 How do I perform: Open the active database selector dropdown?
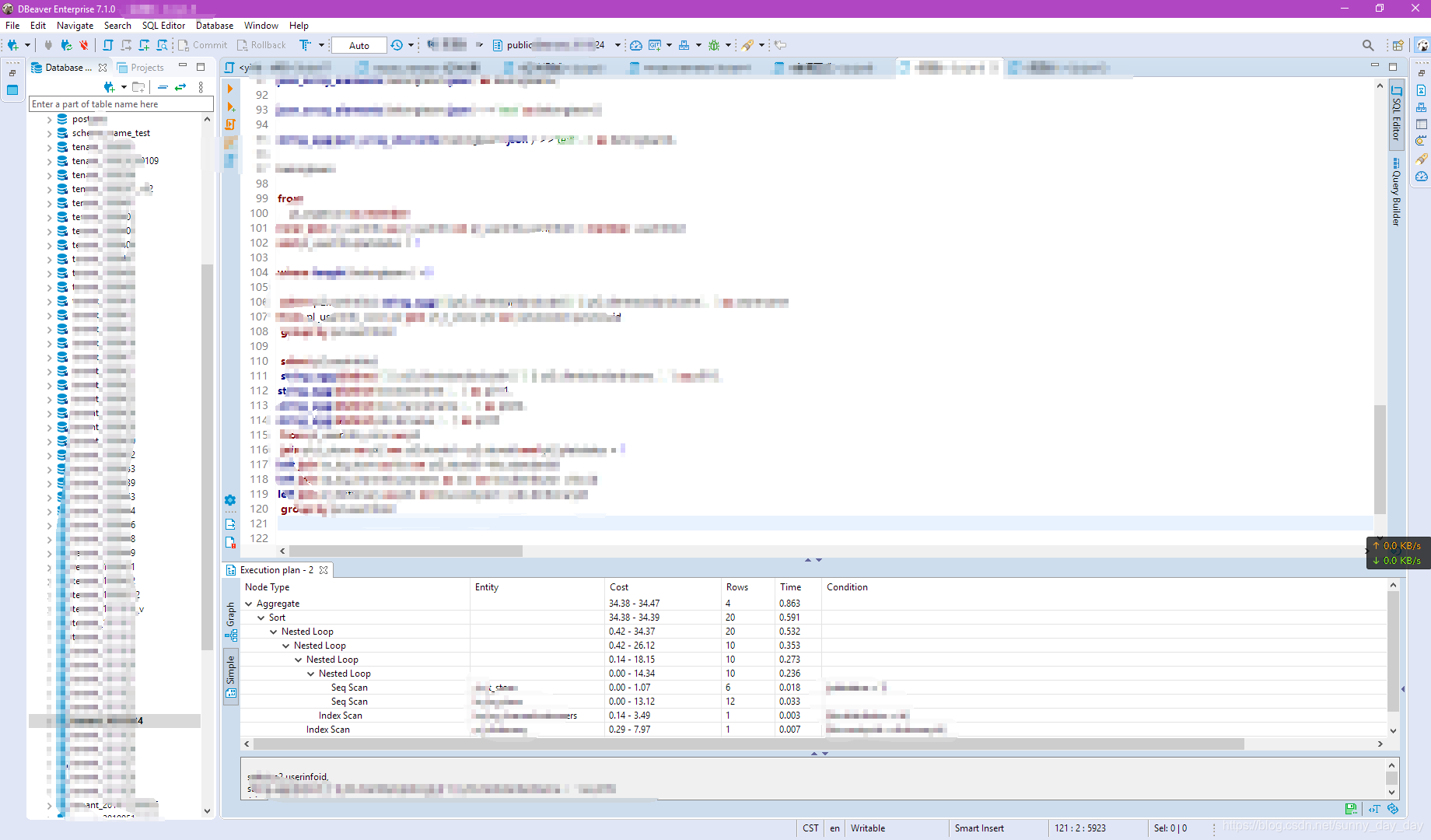(x=617, y=44)
